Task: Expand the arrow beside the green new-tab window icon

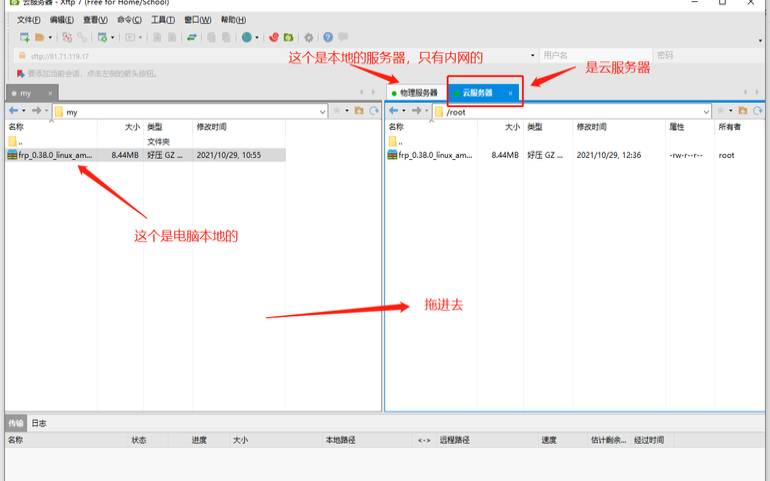Action: [112, 37]
